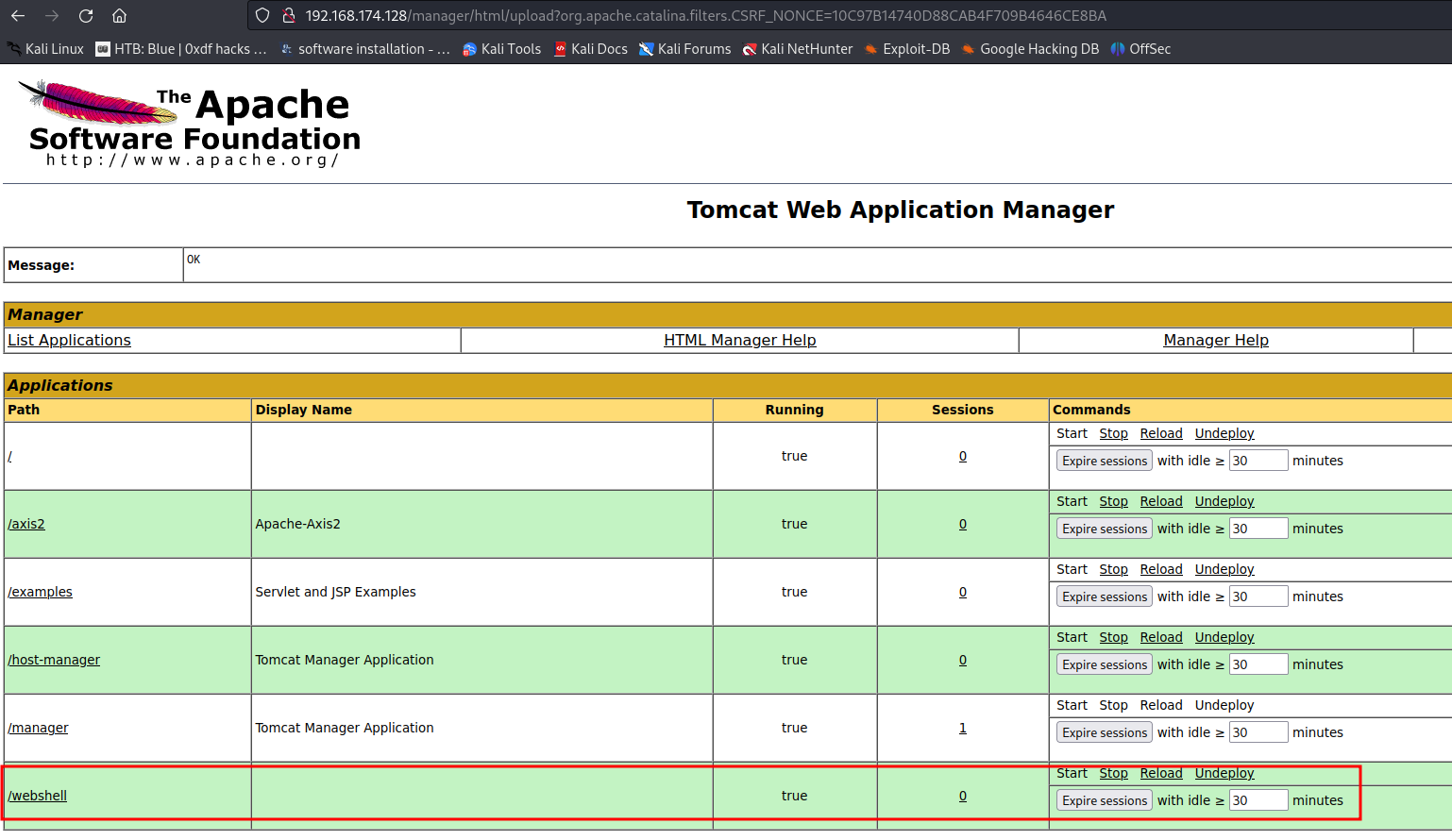Open the /examples application path
Image resolution: width=1452 pixels, height=840 pixels.
coord(40,592)
